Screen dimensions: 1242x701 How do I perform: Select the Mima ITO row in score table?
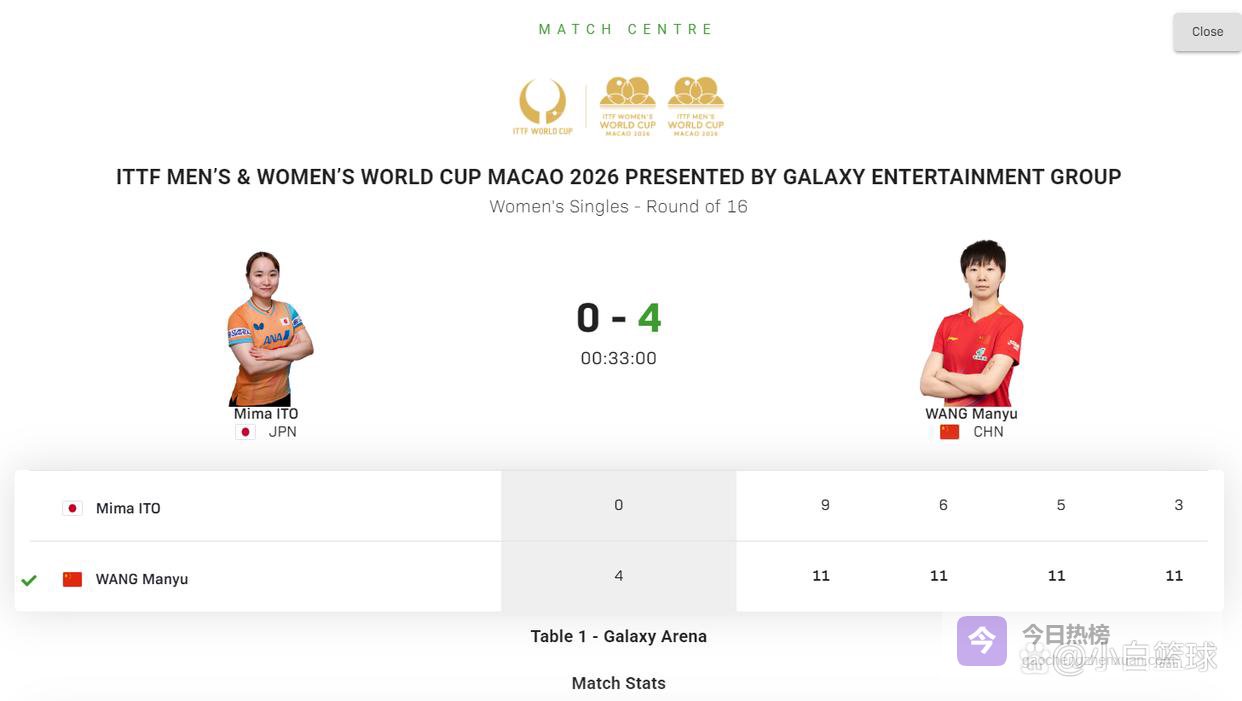[x=128, y=508]
